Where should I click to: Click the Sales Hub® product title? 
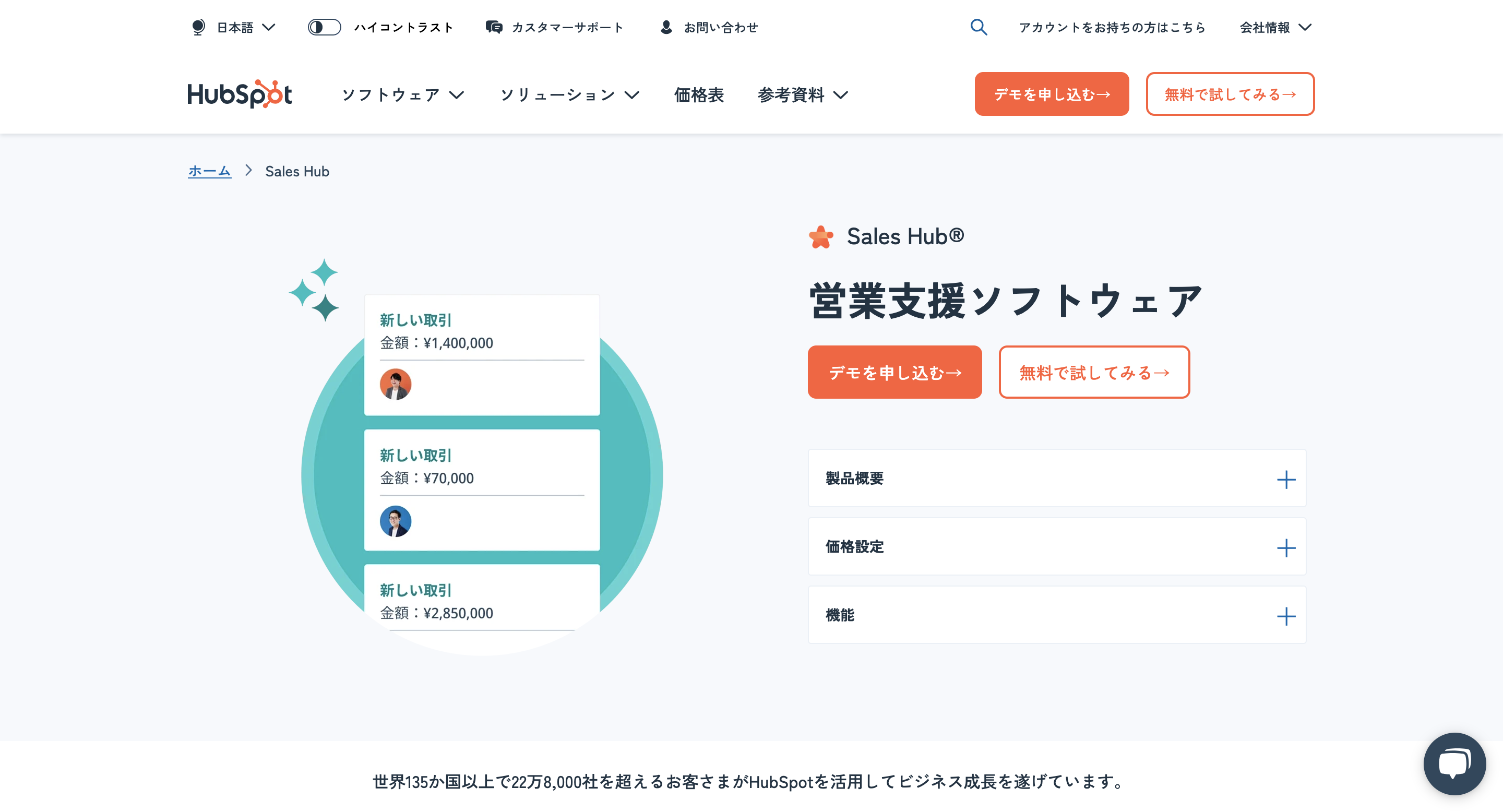[905, 236]
